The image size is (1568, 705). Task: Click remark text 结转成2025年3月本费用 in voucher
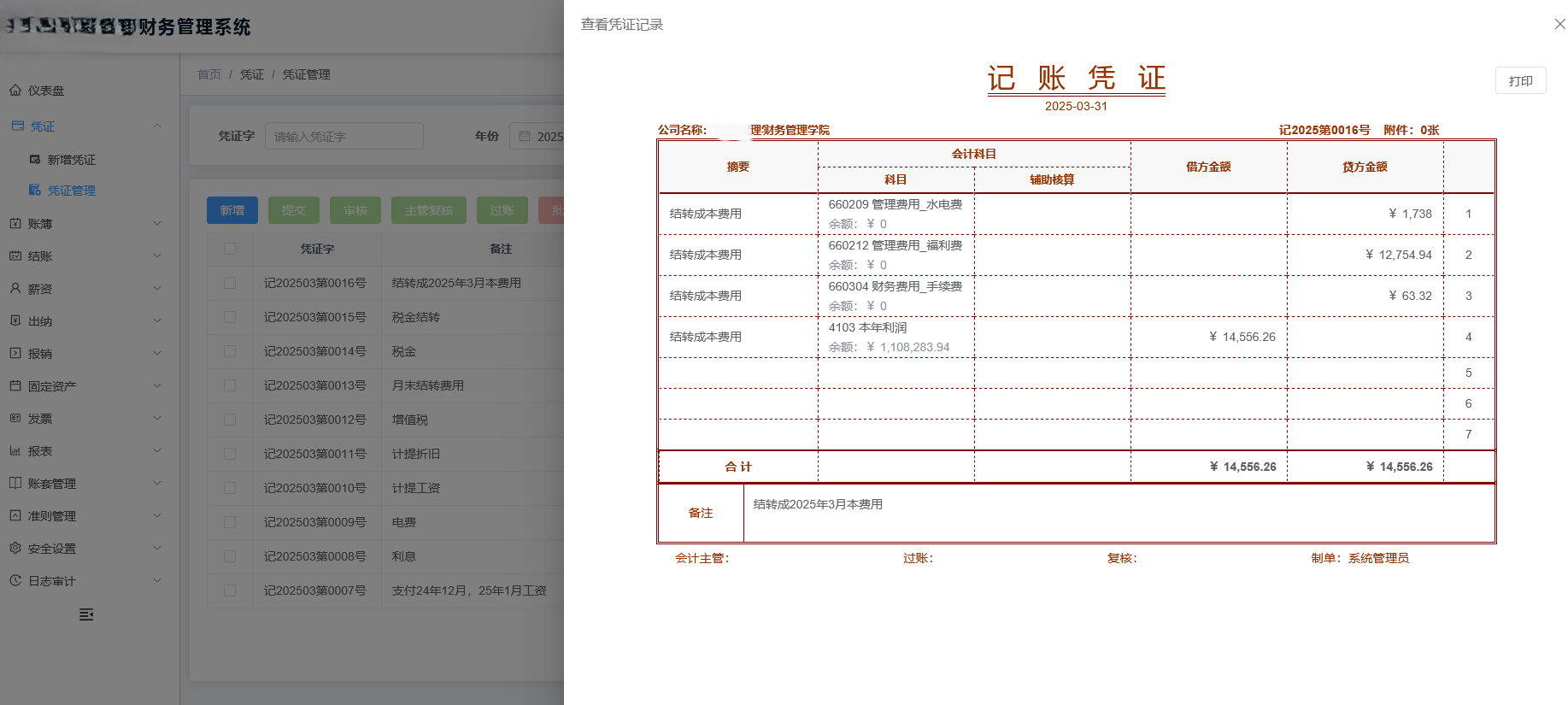point(818,504)
